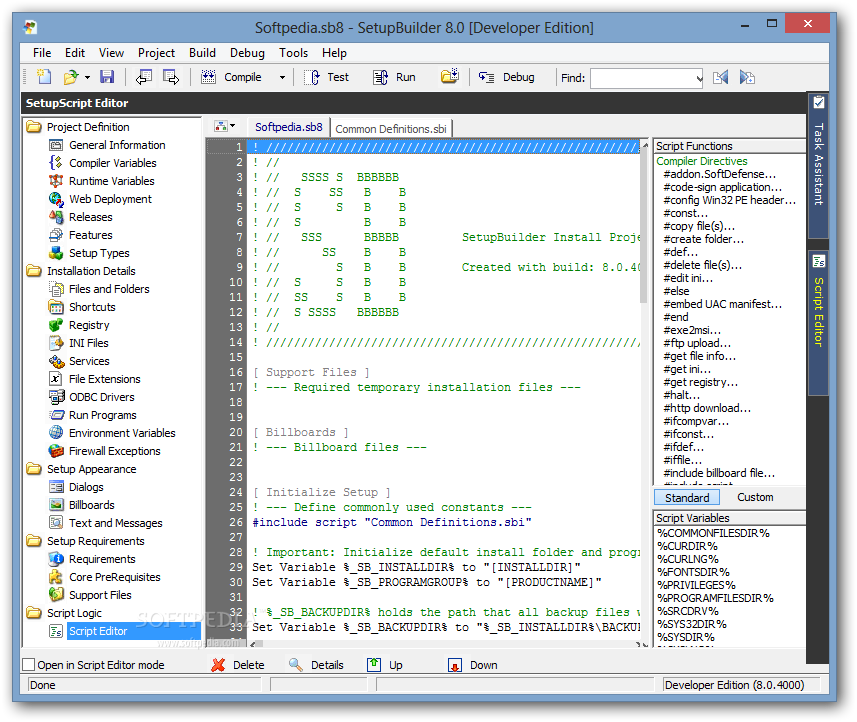Select Support Files tree item

(x=100, y=595)
